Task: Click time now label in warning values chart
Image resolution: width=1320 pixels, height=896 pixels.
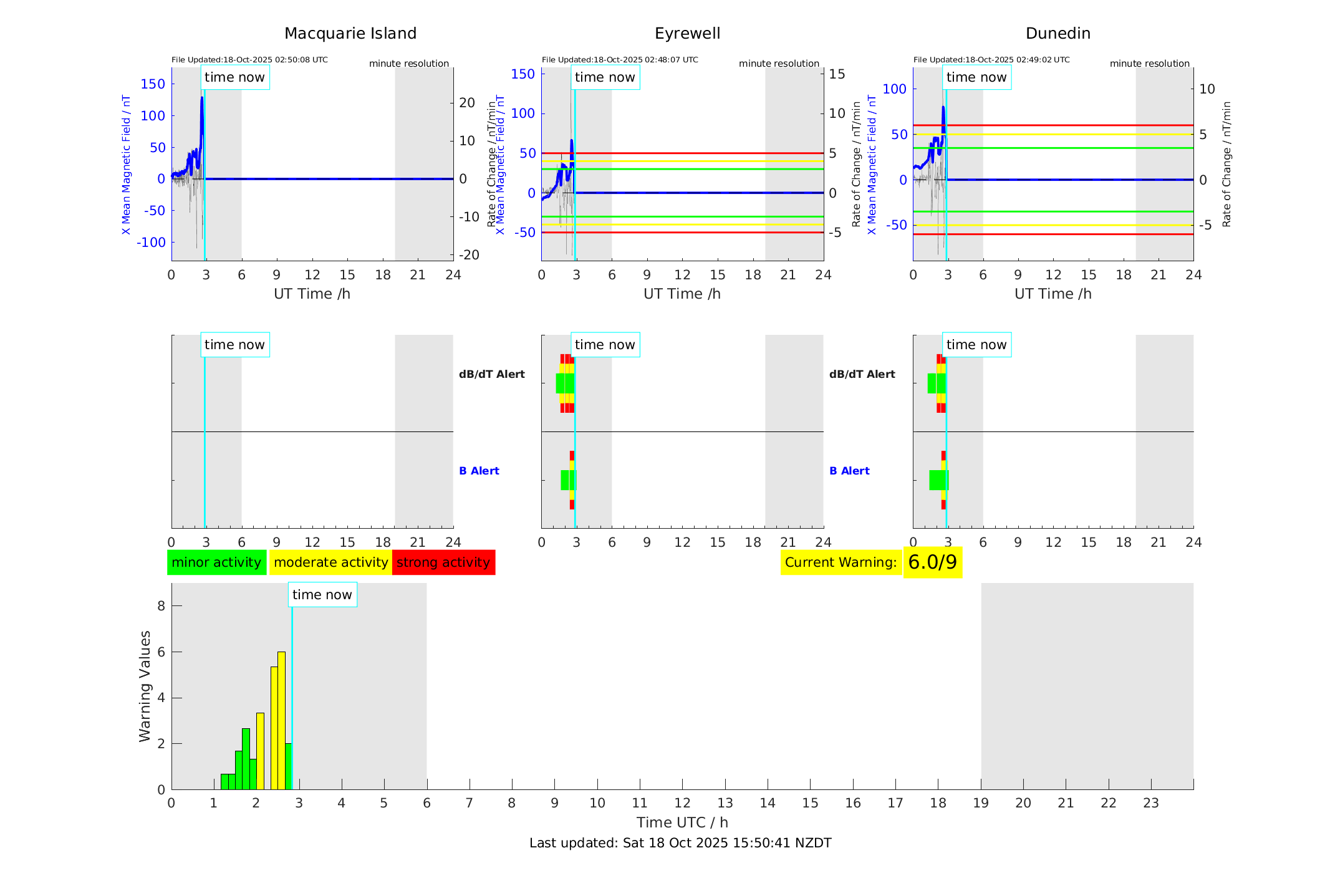Action: click(x=322, y=595)
